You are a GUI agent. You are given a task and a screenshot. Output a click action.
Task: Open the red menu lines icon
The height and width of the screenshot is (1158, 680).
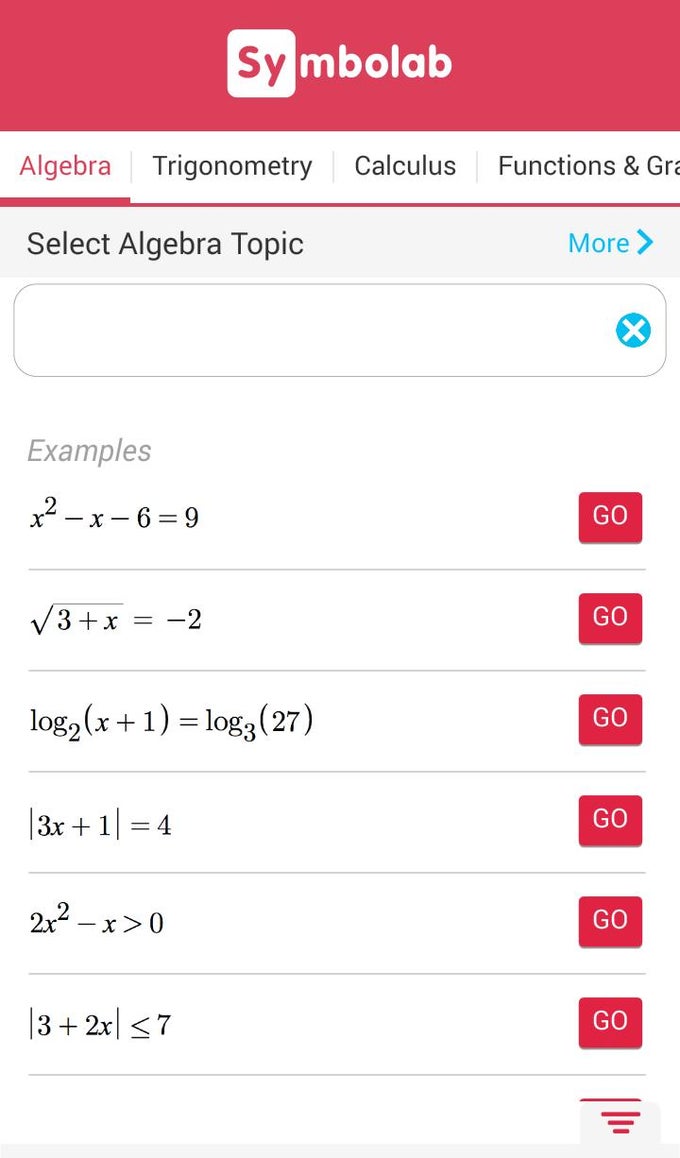620,1122
